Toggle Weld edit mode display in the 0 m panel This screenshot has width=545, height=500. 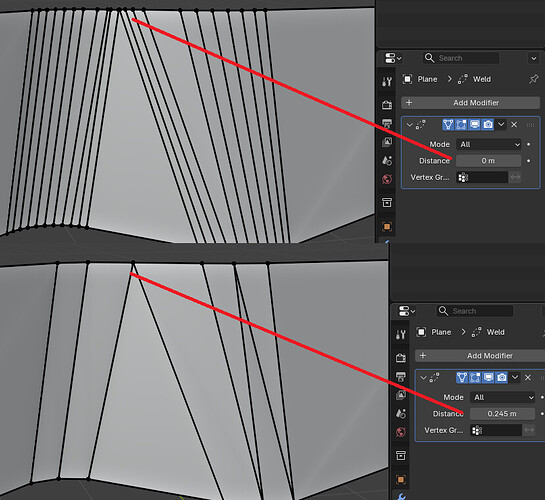(x=461, y=124)
